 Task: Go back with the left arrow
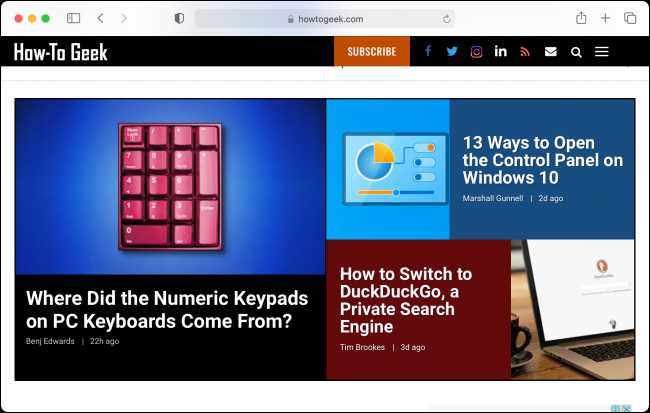(100, 18)
